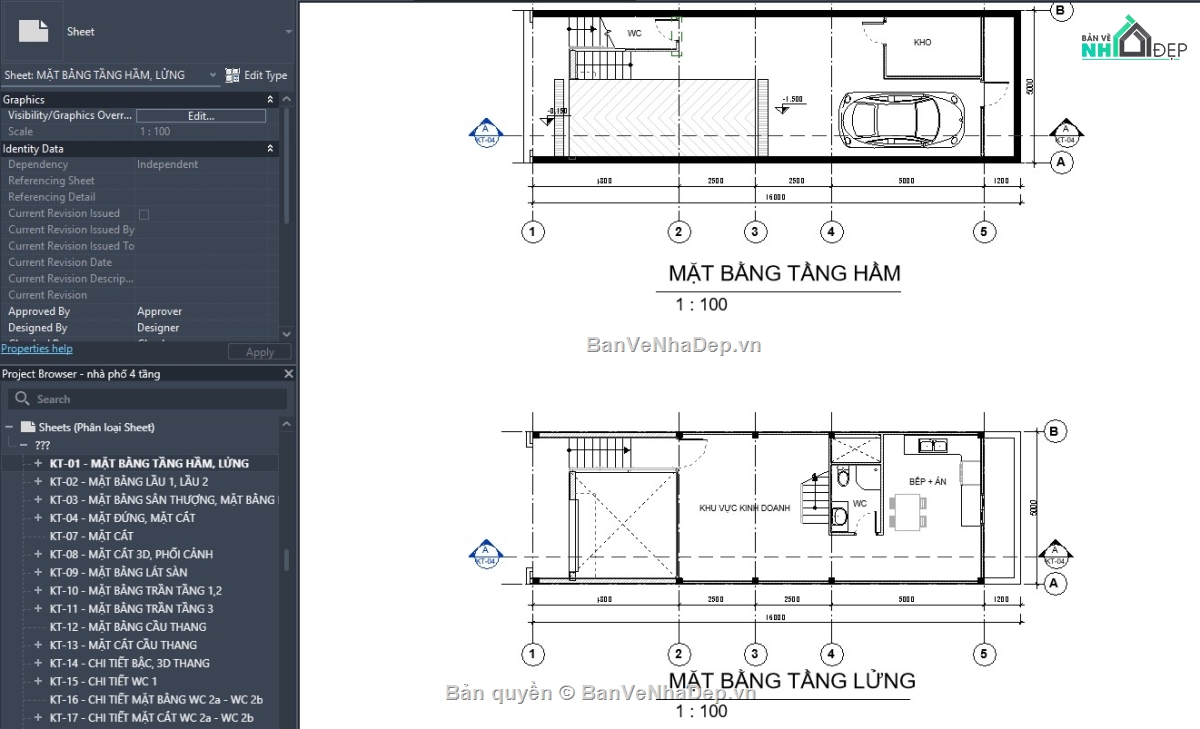The height and width of the screenshot is (729, 1200).
Task: Click the 'Approver' value of Approved By
Action: (x=159, y=312)
